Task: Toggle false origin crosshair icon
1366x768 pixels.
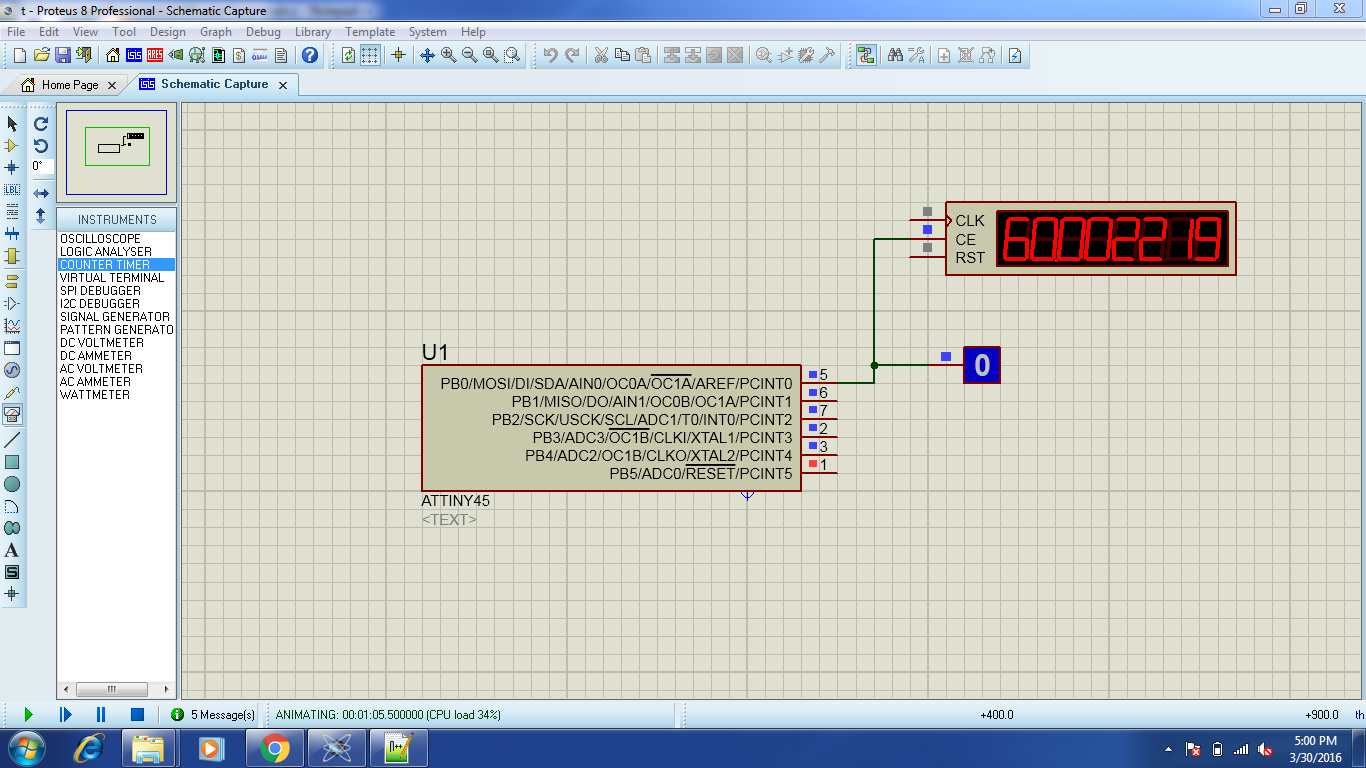Action: tap(398, 55)
